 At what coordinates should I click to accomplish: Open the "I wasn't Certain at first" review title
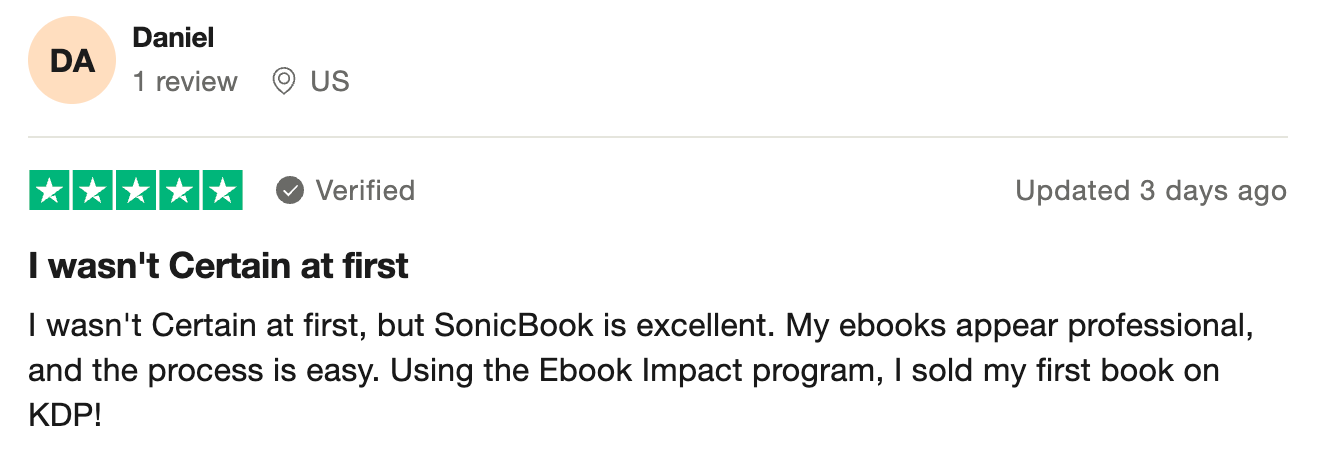pos(218,266)
